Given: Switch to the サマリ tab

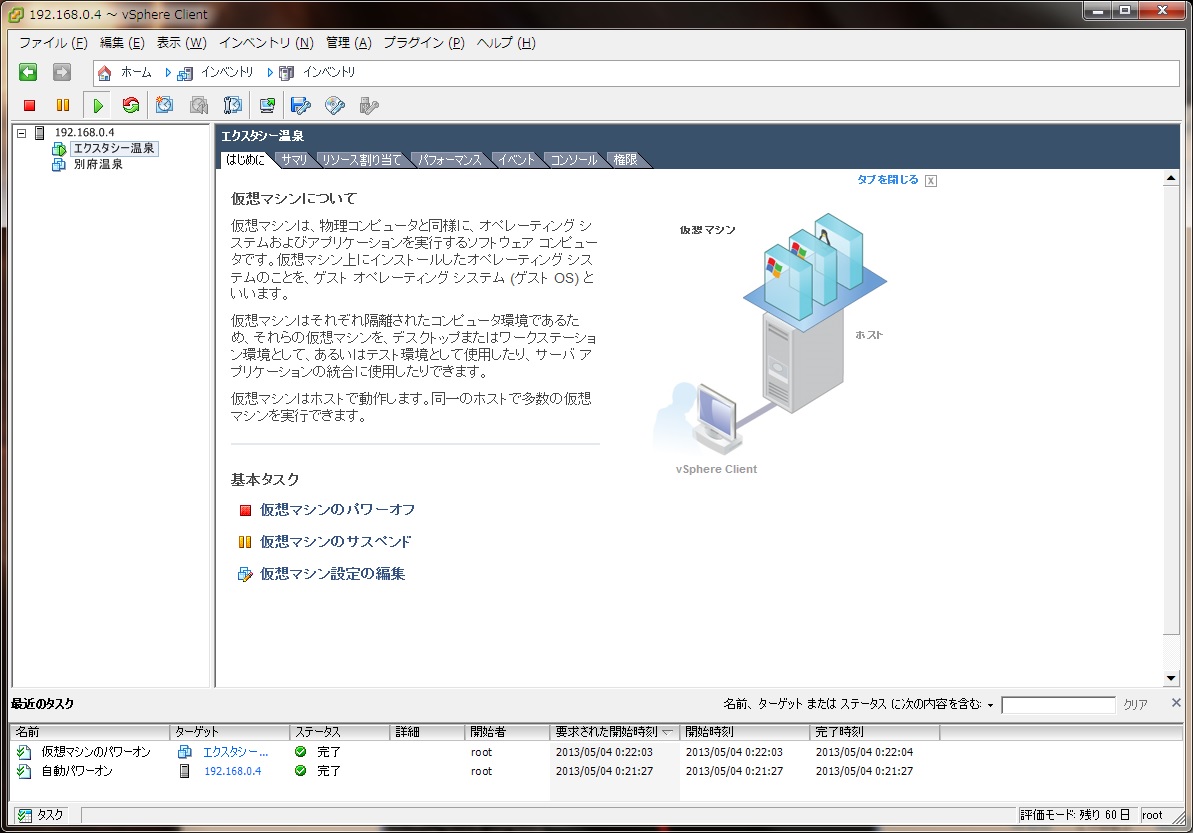Looking at the screenshot, I should tap(294, 160).
